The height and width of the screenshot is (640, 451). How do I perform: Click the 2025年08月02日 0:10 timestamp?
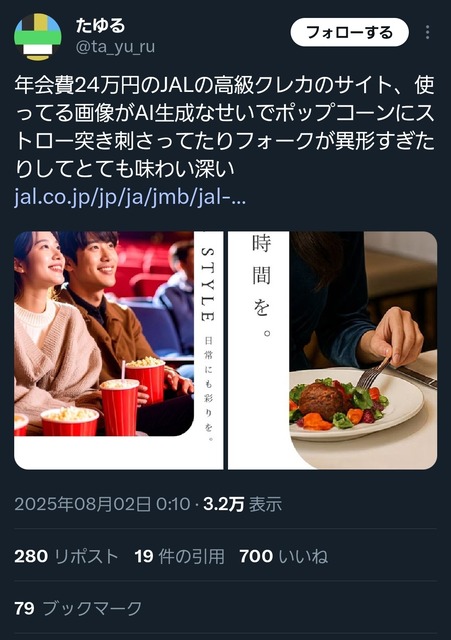coord(102,504)
